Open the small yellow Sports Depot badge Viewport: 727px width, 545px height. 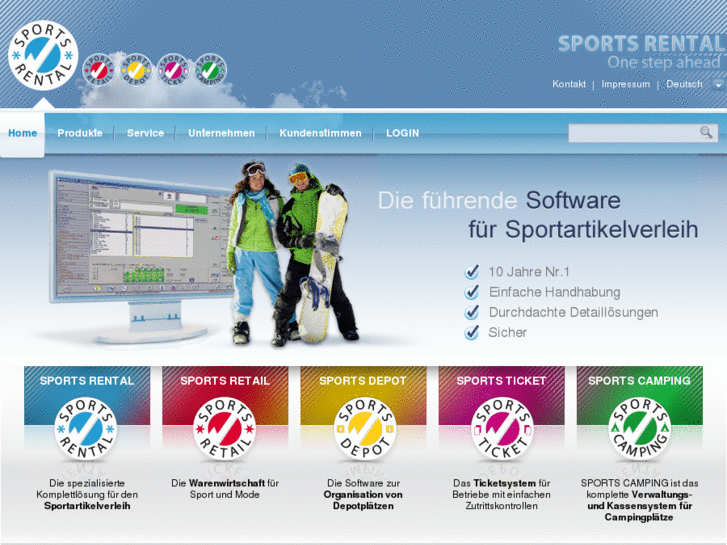click(136, 70)
